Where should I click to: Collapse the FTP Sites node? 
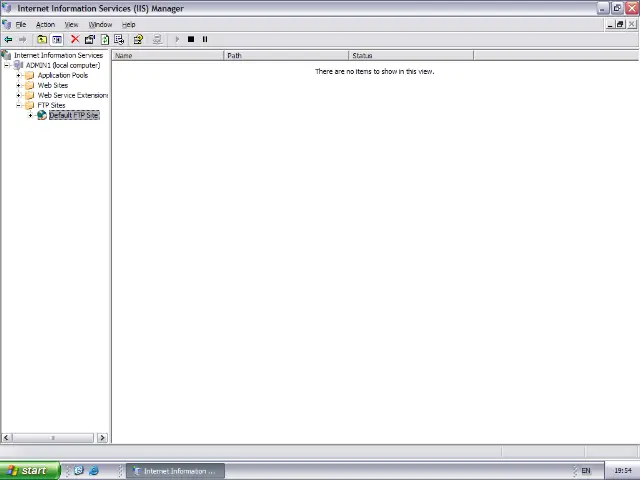(18, 105)
